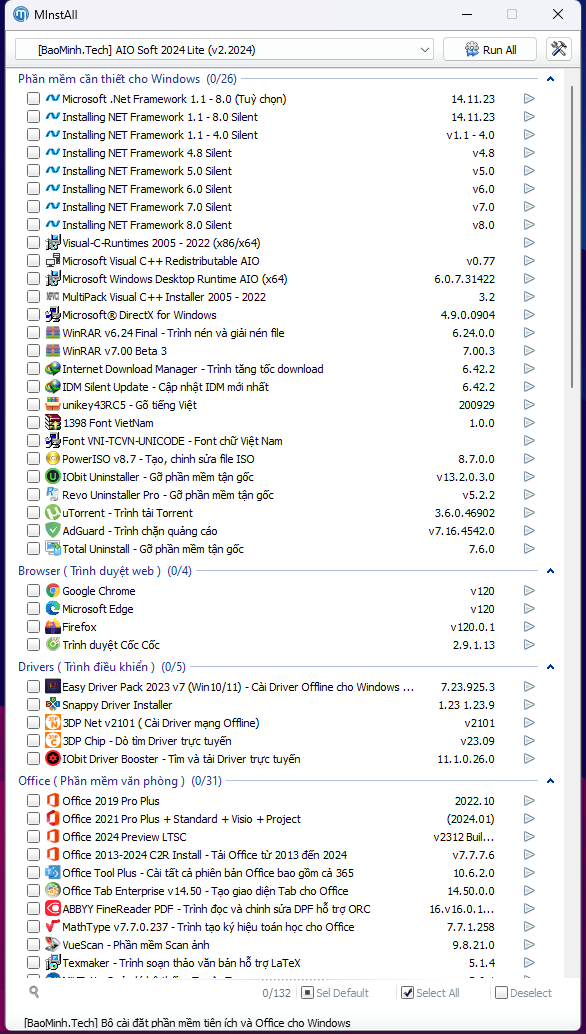Collapse the Drivers section arrow
This screenshot has width=586, height=1034.
[x=550, y=667]
